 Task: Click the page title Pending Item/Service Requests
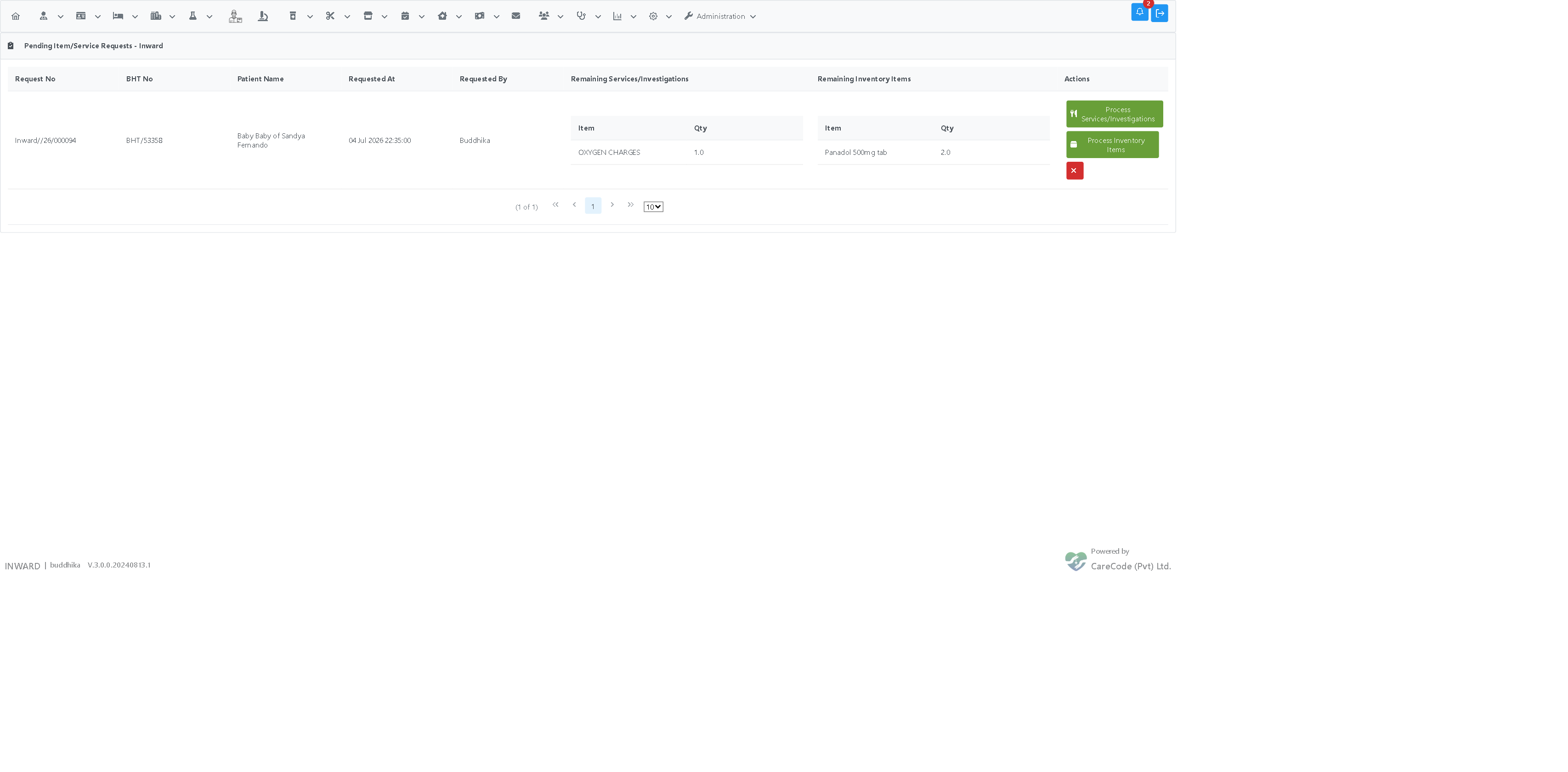94,46
